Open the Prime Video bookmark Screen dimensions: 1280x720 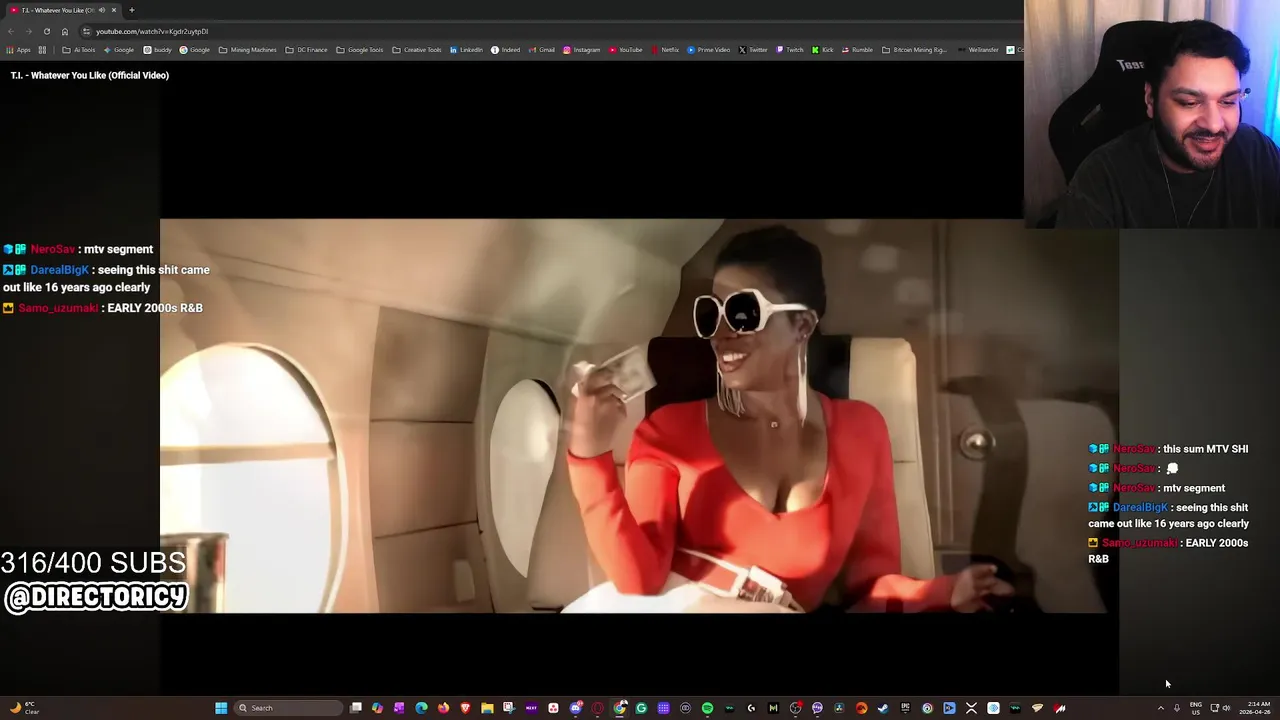pos(709,50)
